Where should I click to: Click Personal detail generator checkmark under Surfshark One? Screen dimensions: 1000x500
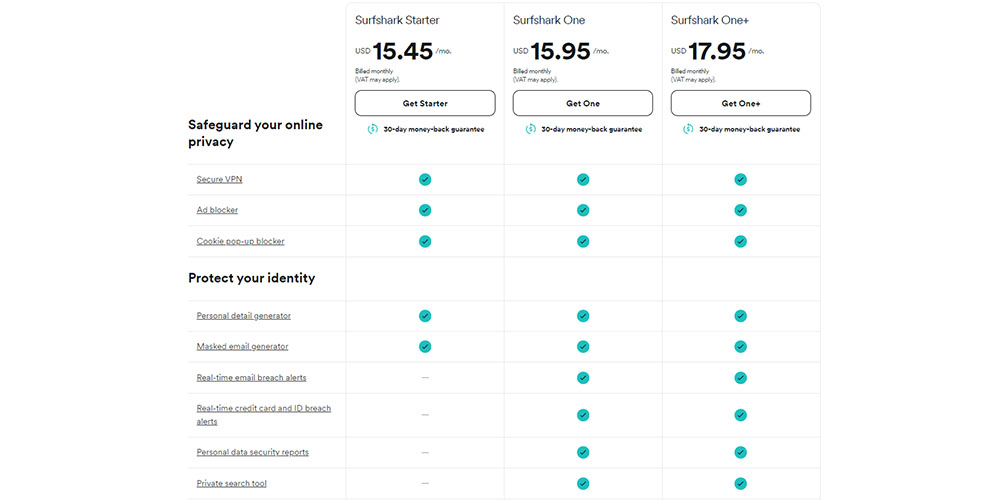click(583, 316)
